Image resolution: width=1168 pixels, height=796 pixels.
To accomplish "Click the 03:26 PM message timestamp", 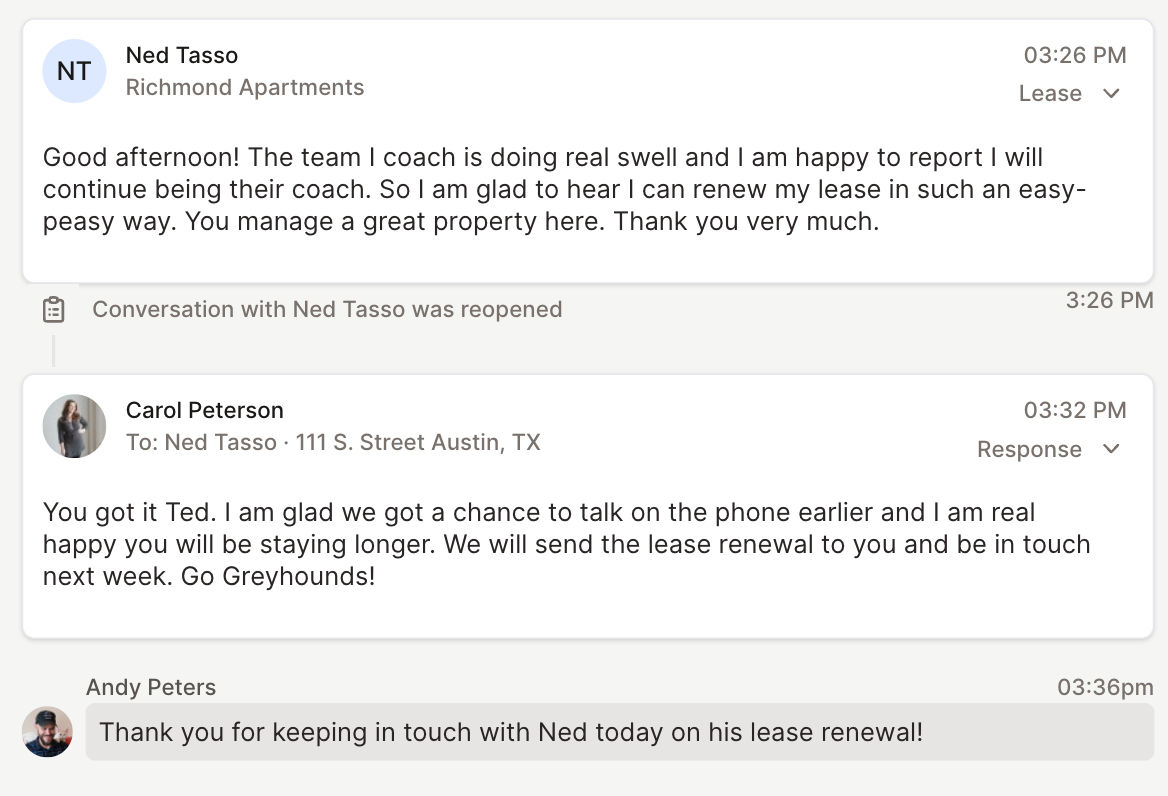I will pyautogui.click(x=1075, y=55).
